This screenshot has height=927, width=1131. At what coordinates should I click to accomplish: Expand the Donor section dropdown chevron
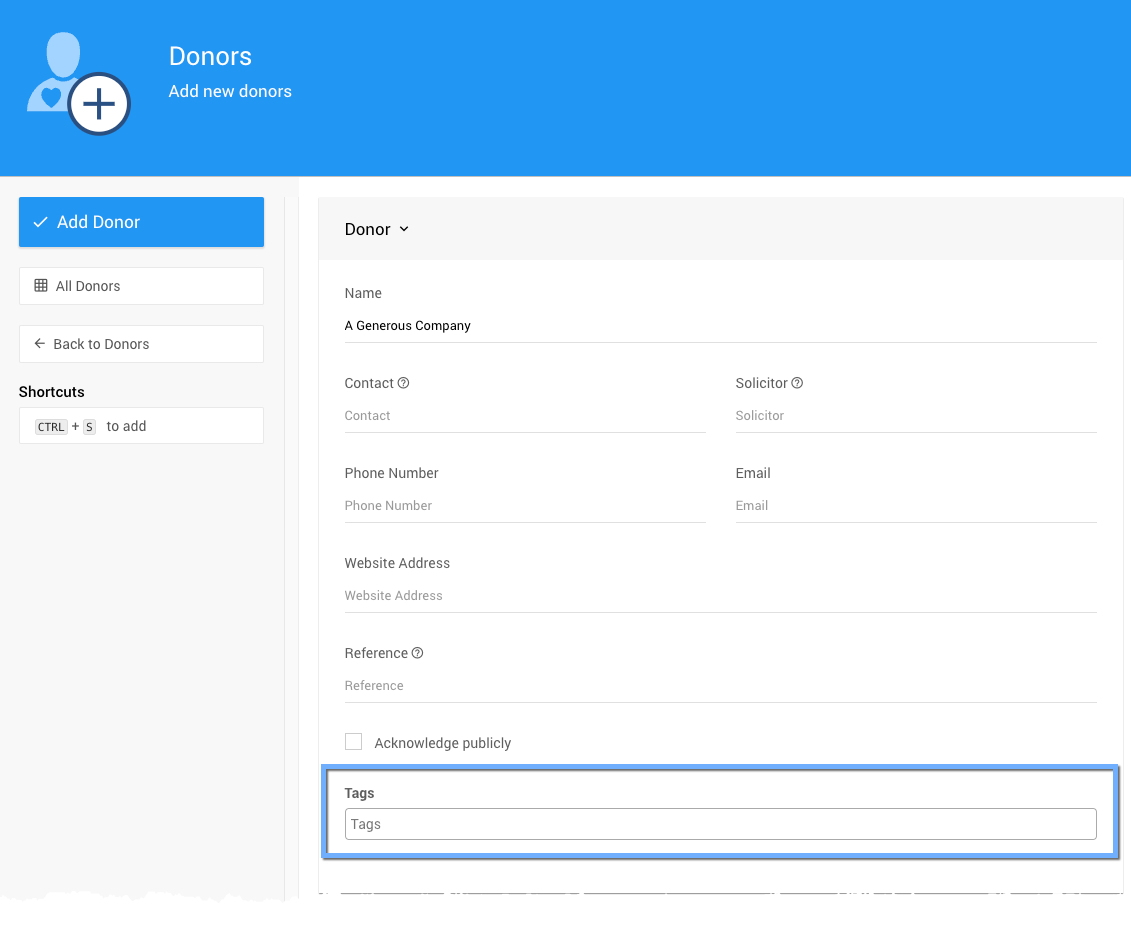(x=404, y=229)
